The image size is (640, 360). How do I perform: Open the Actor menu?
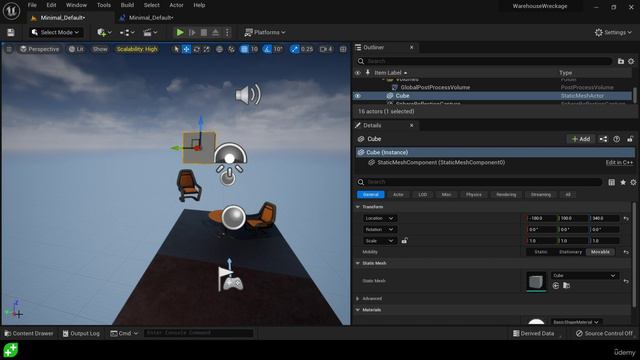[x=176, y=5]
